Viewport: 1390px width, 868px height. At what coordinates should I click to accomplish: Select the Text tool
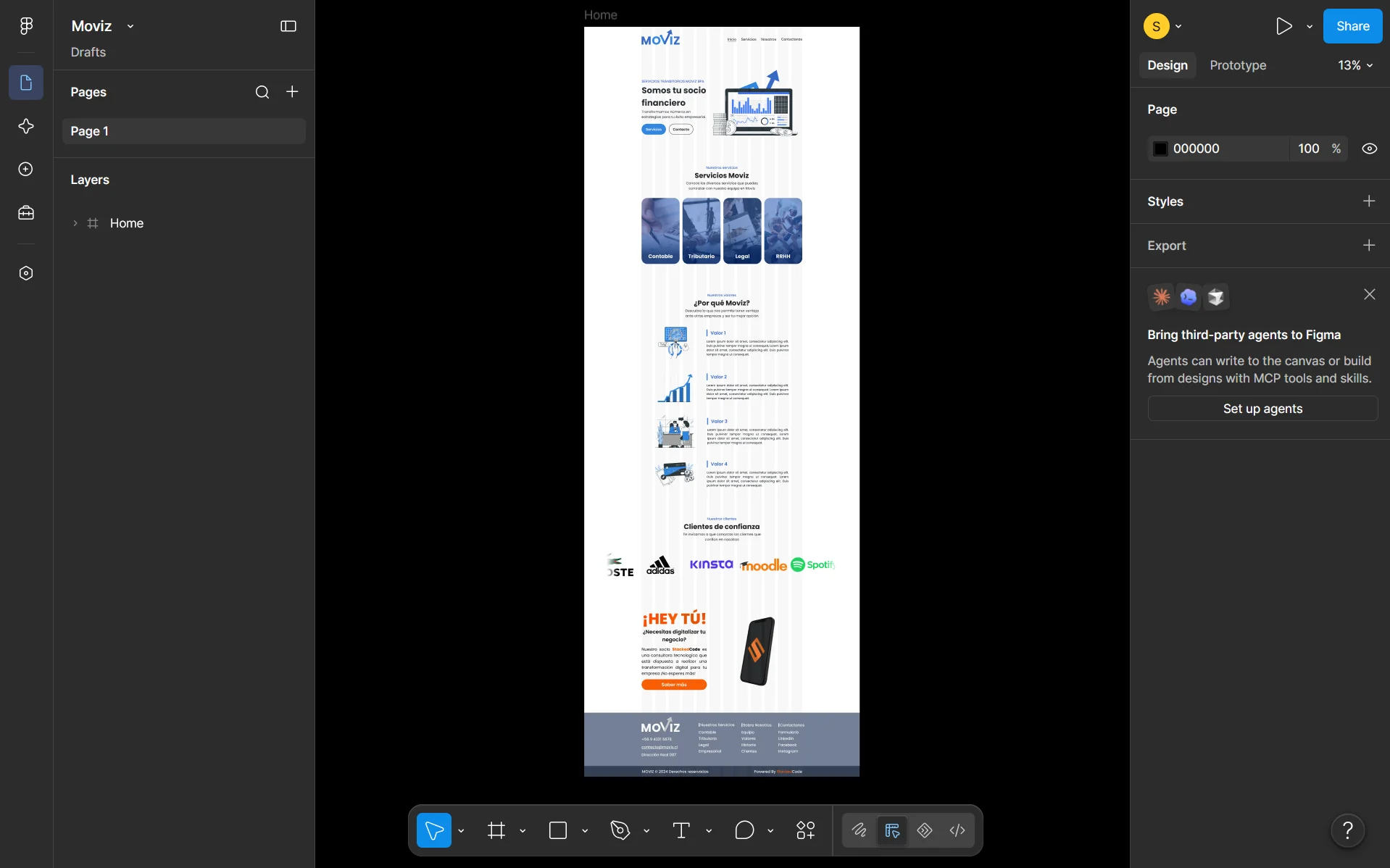pos(681,830)
